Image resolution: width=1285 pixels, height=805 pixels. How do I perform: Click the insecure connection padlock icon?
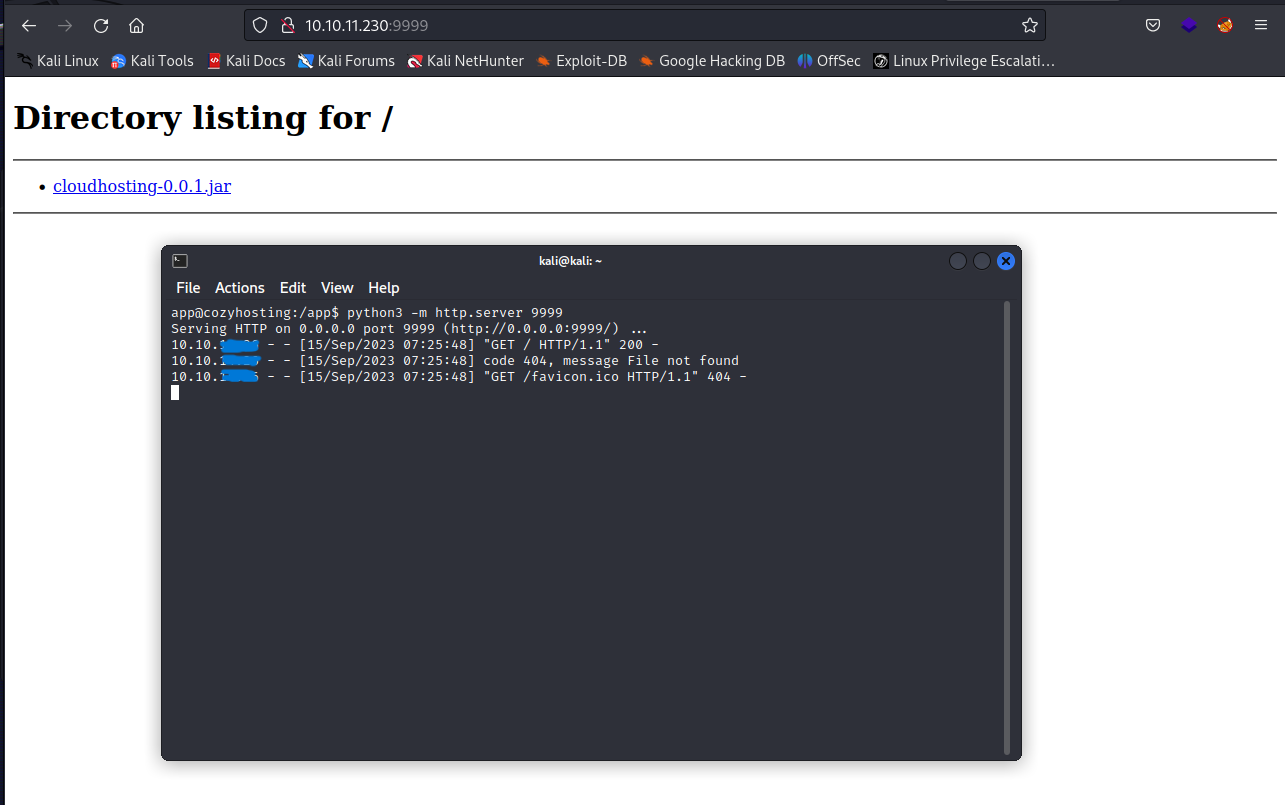(287, 25)
